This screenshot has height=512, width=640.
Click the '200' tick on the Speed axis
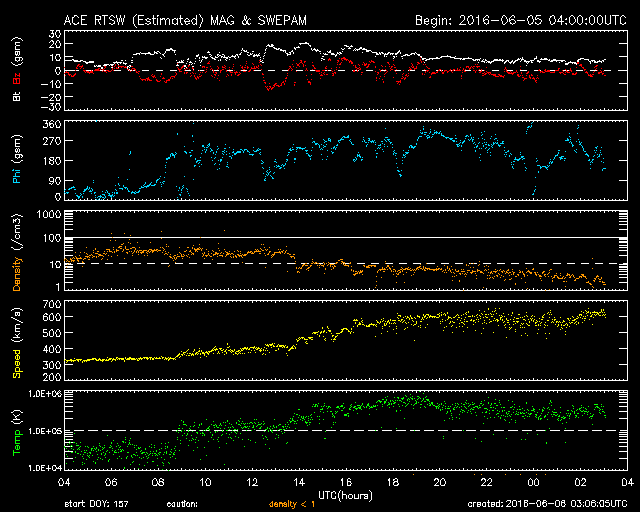pos(52,376)
